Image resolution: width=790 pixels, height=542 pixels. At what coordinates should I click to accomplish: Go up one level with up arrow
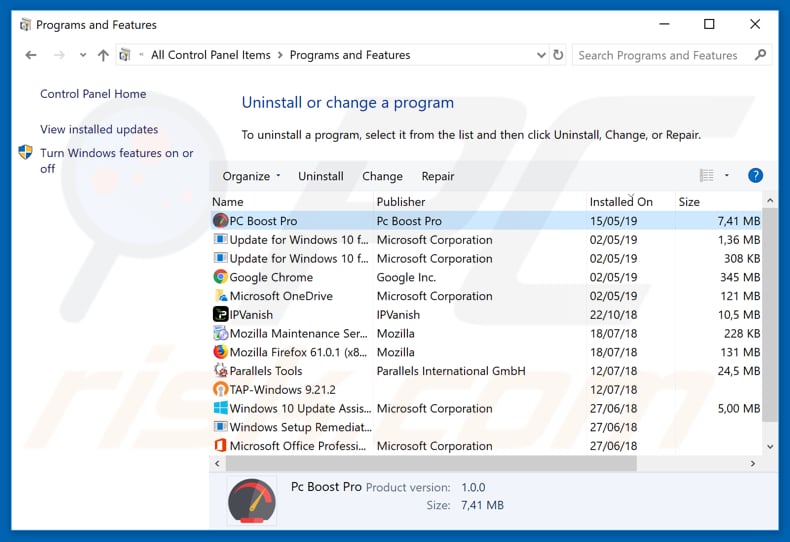tap(103, 55)
